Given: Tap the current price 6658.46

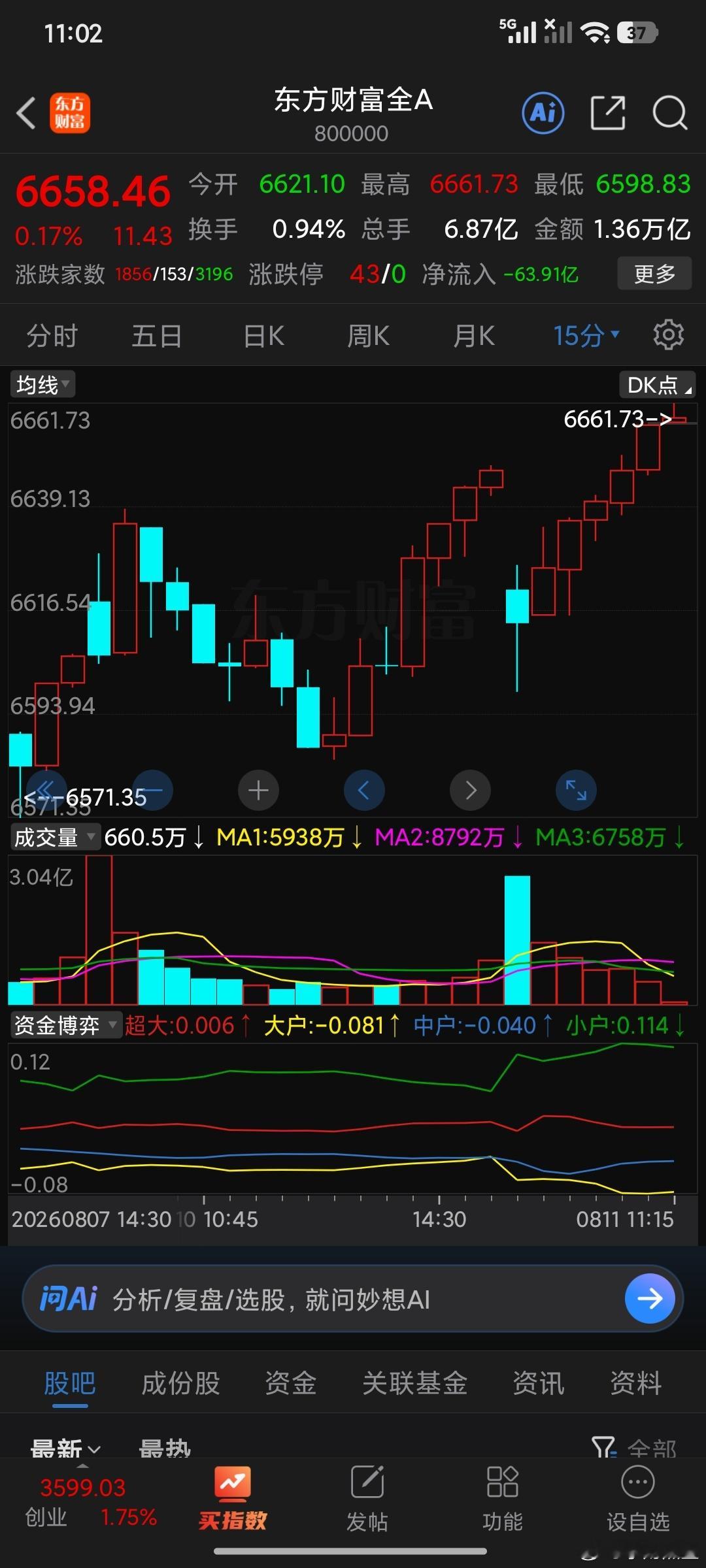Looking at the screenshot, I should (x=93, y=192).
